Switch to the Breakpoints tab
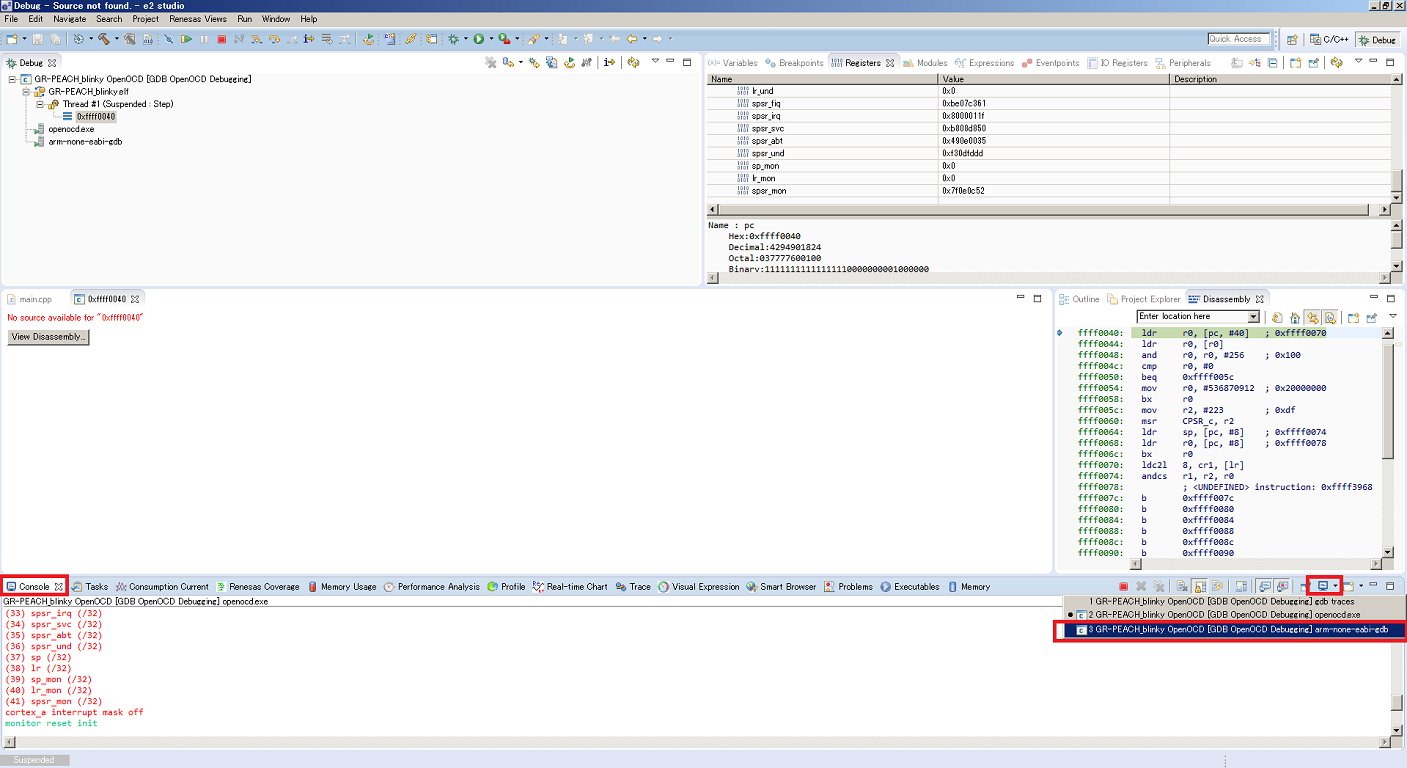 point(795,62)
